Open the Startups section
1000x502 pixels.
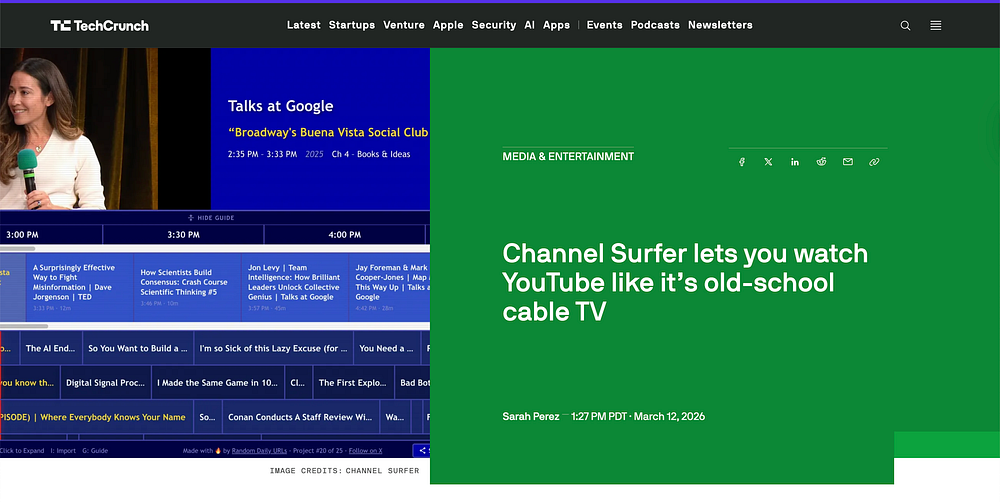point(351,25)
